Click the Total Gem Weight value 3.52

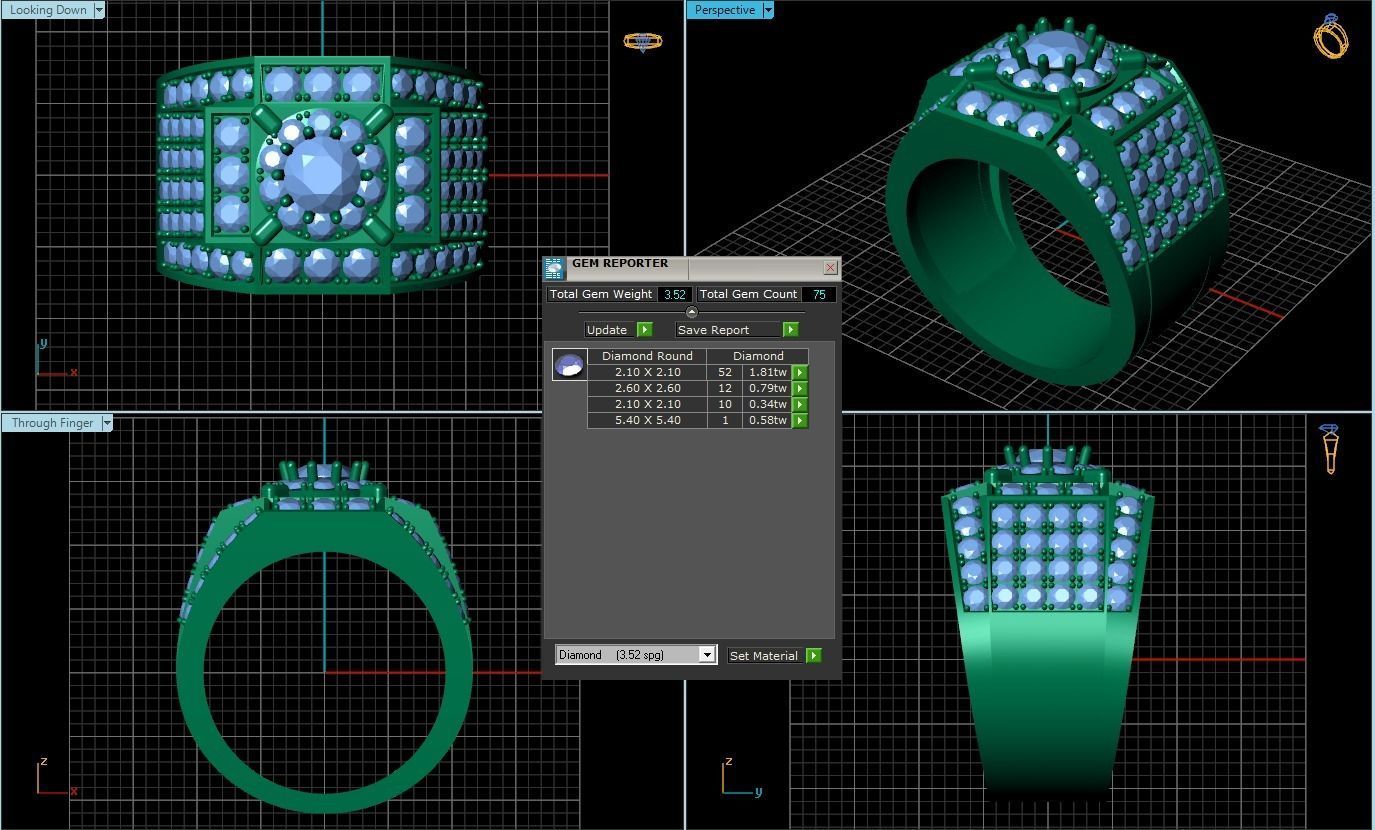675,294
